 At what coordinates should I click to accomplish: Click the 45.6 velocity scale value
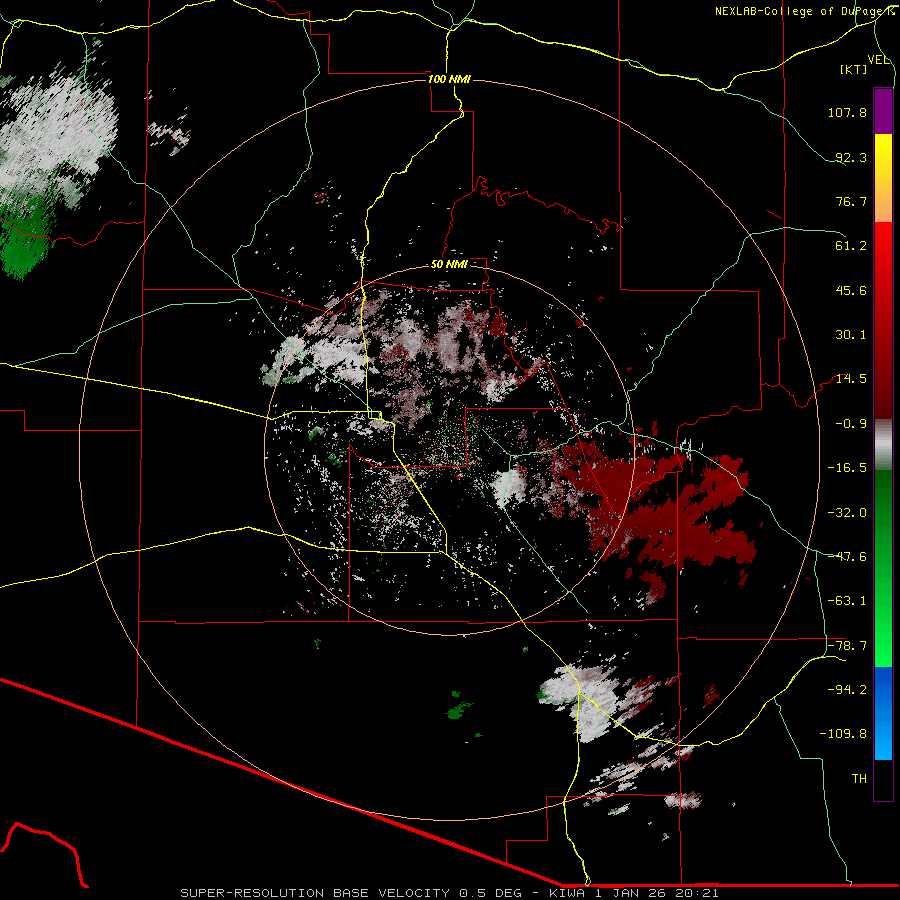(851, 290)
